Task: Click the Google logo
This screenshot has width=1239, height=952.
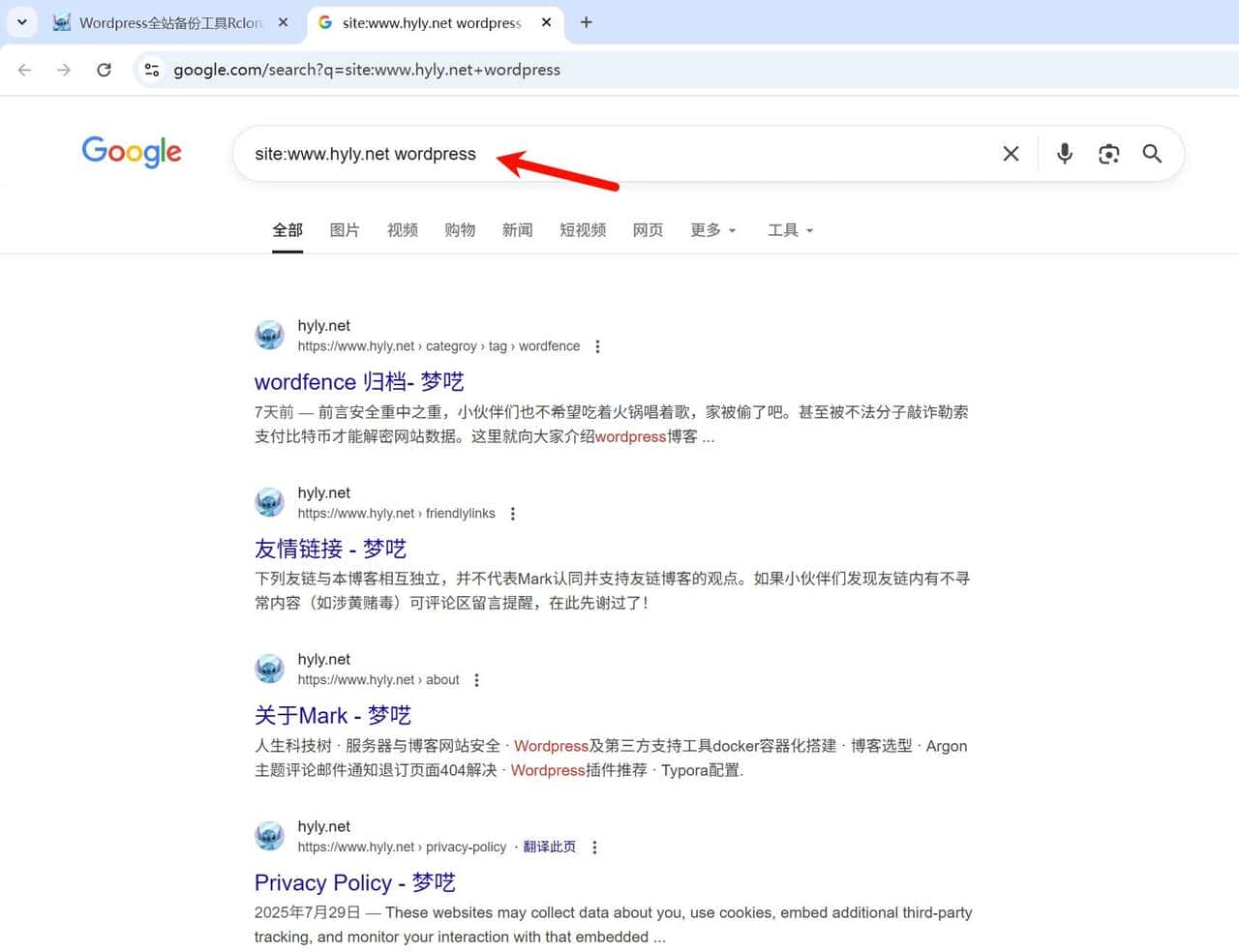Action: point(132,152)
